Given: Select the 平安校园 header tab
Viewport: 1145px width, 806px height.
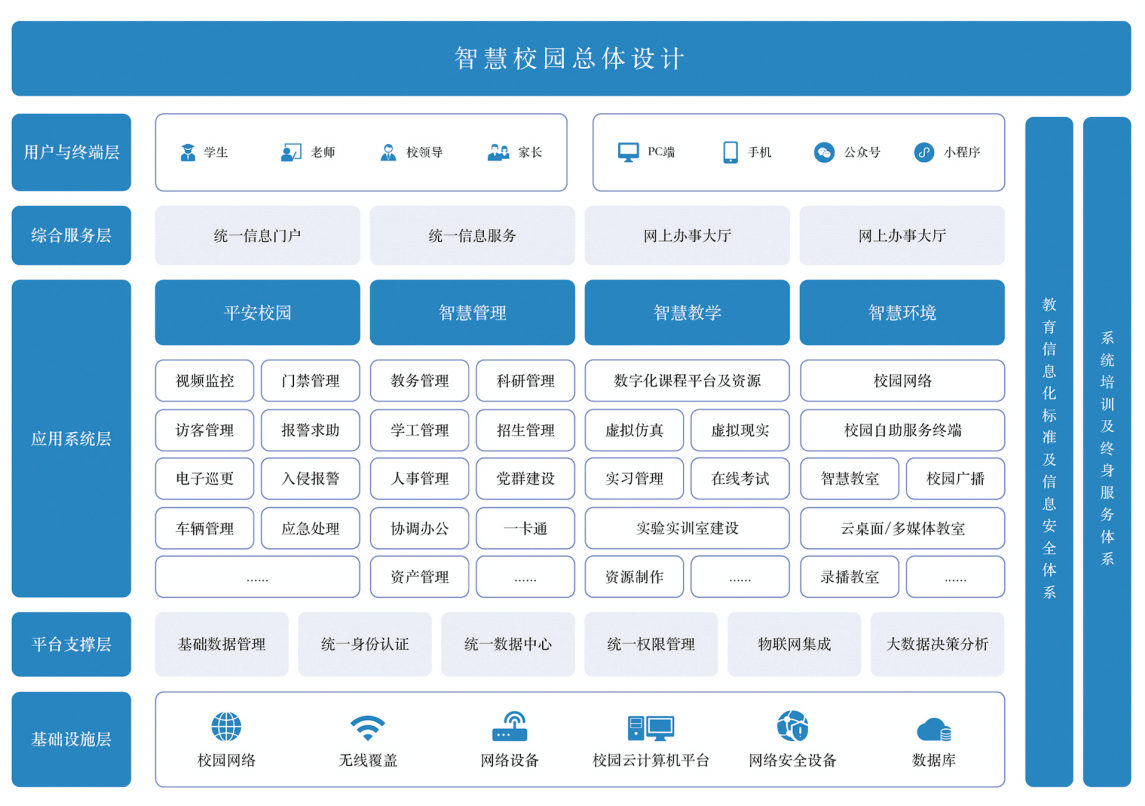Looking at the screenshot, I should 257,313.
